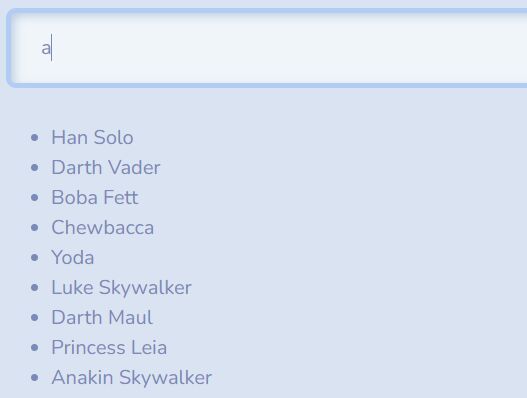
Task: Choose Princess Leia from the list
Action: [x=109, y=347]
